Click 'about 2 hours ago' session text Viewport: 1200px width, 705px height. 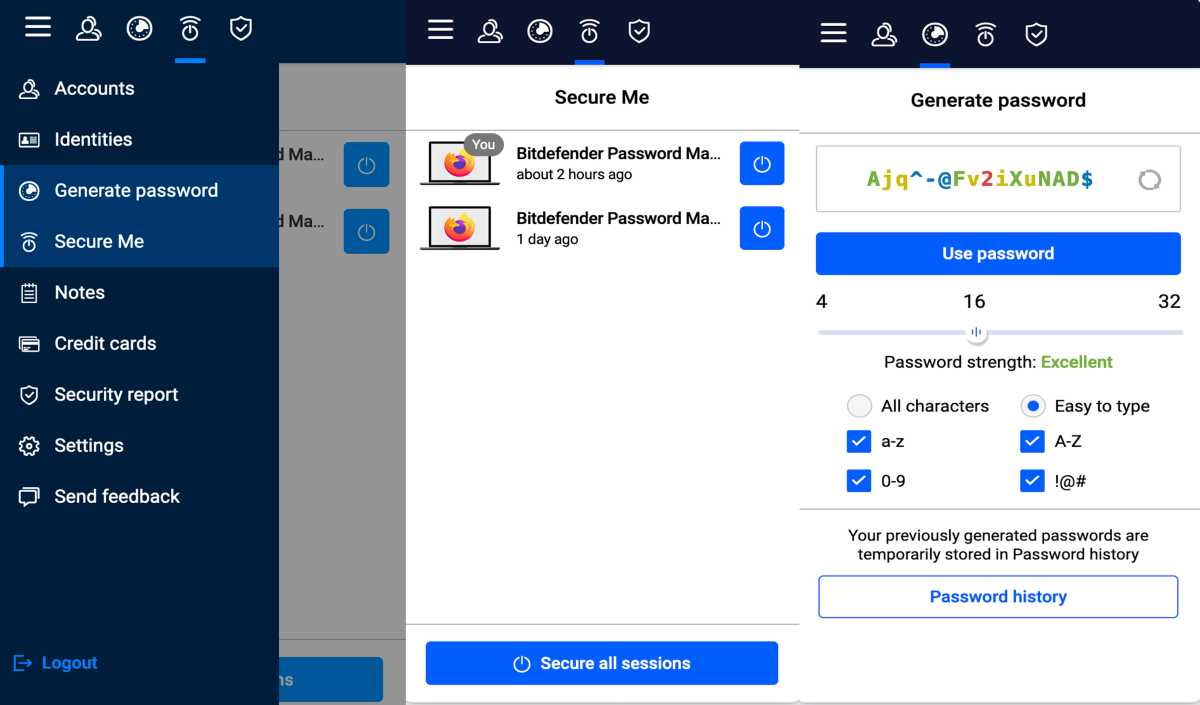[574, 174]
